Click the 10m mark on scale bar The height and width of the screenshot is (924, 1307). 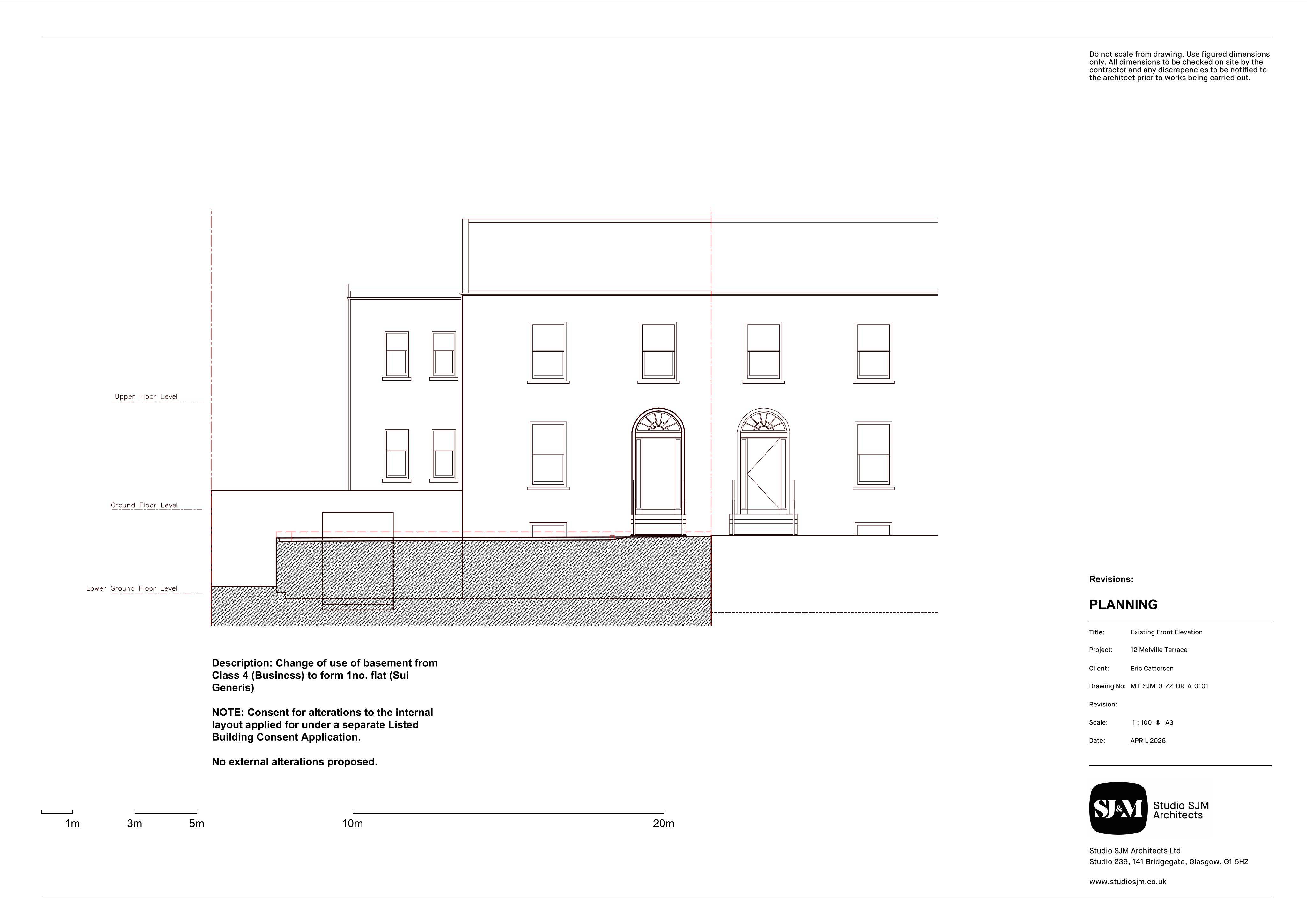[352, 823]
